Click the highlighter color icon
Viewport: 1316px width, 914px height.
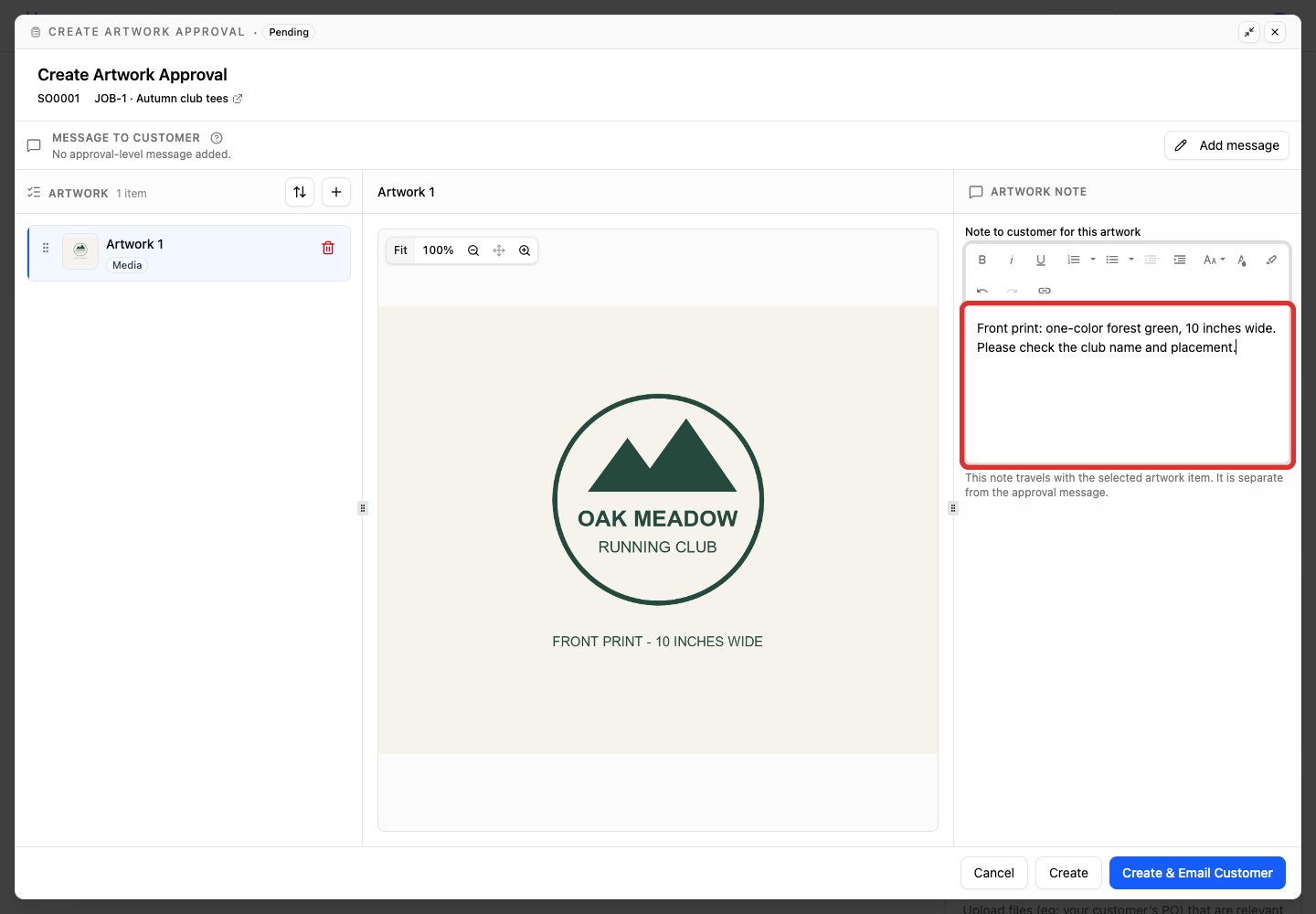[x=1271, y=260]
